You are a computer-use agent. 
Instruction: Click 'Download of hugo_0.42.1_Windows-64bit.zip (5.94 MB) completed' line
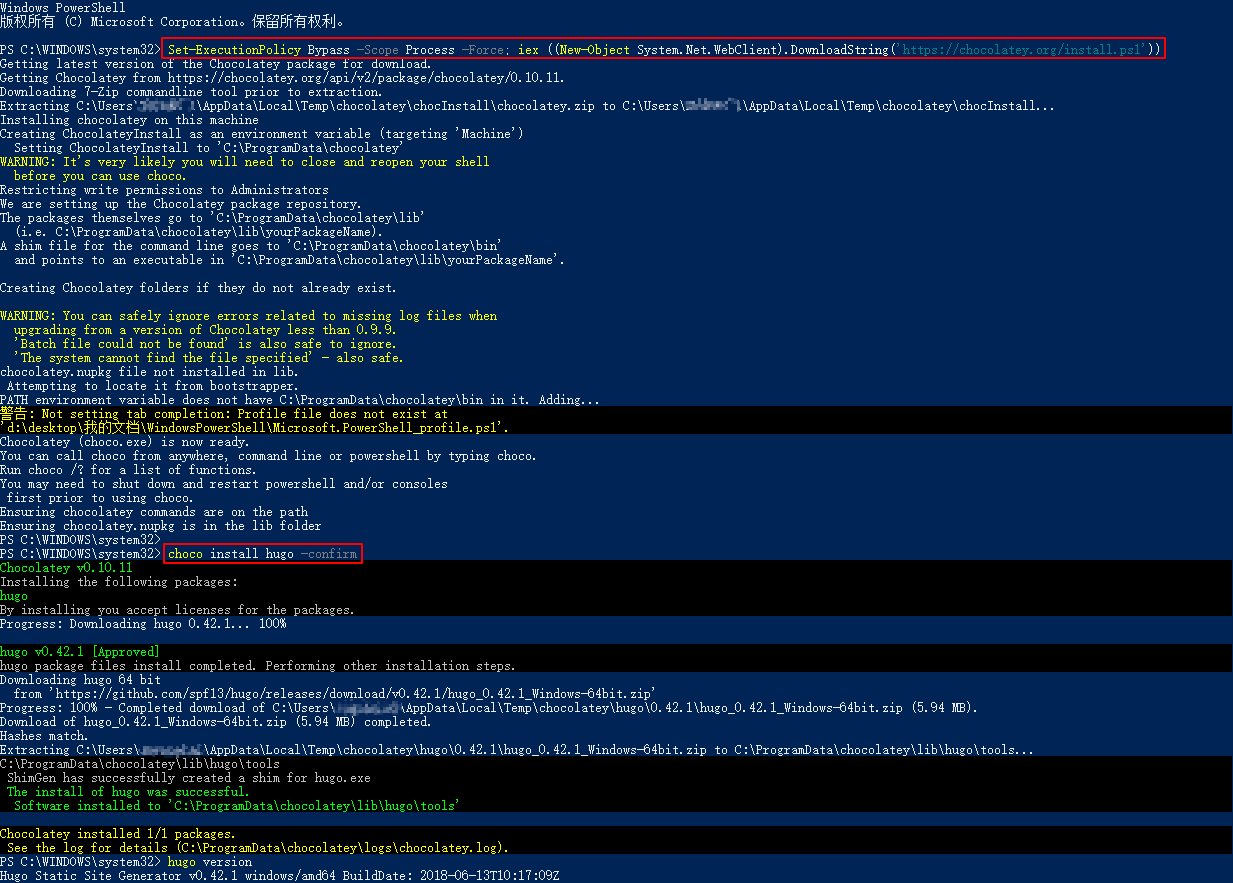coord(216,721)
